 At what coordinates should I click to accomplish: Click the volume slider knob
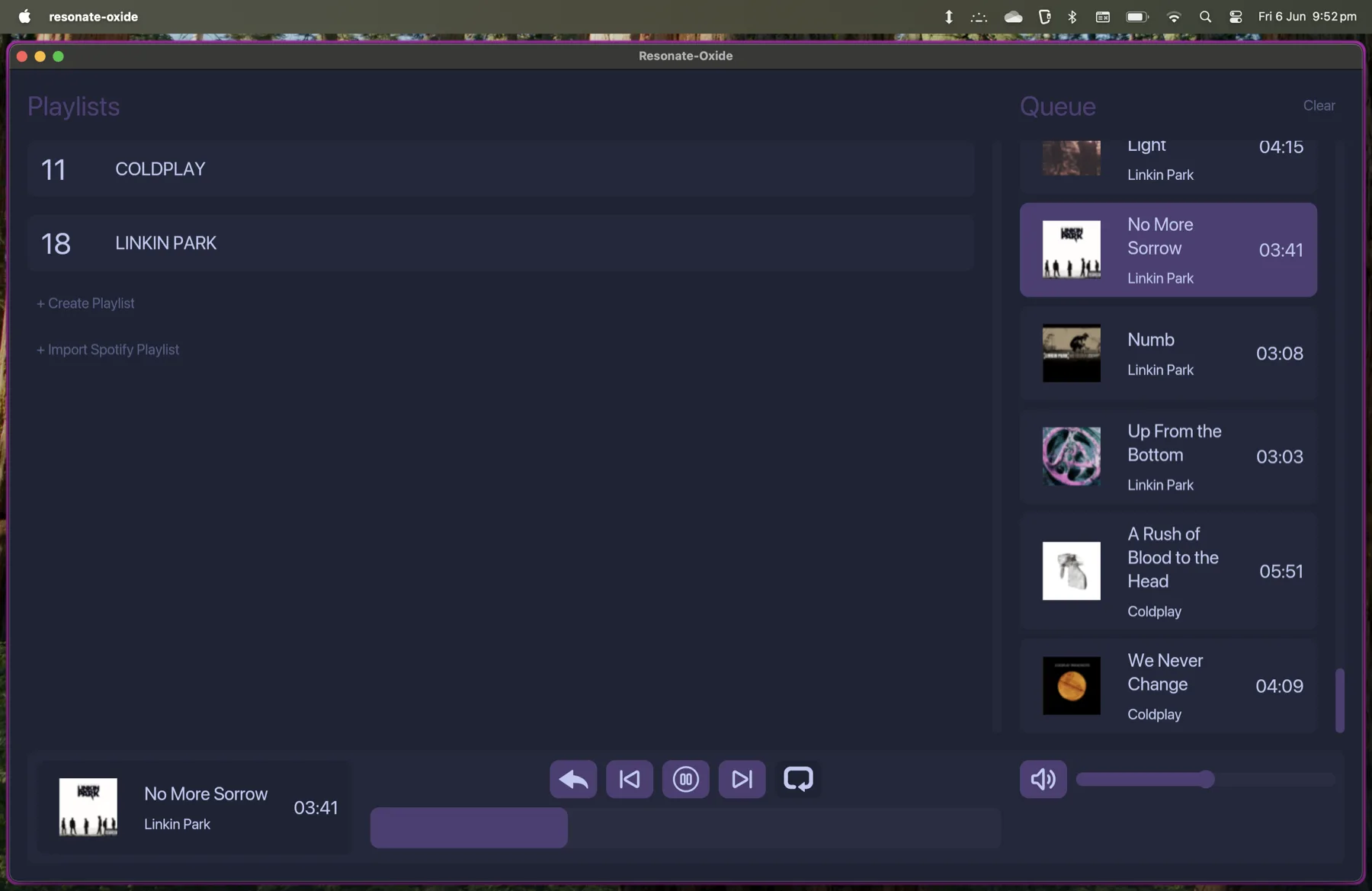point(1206,779)
